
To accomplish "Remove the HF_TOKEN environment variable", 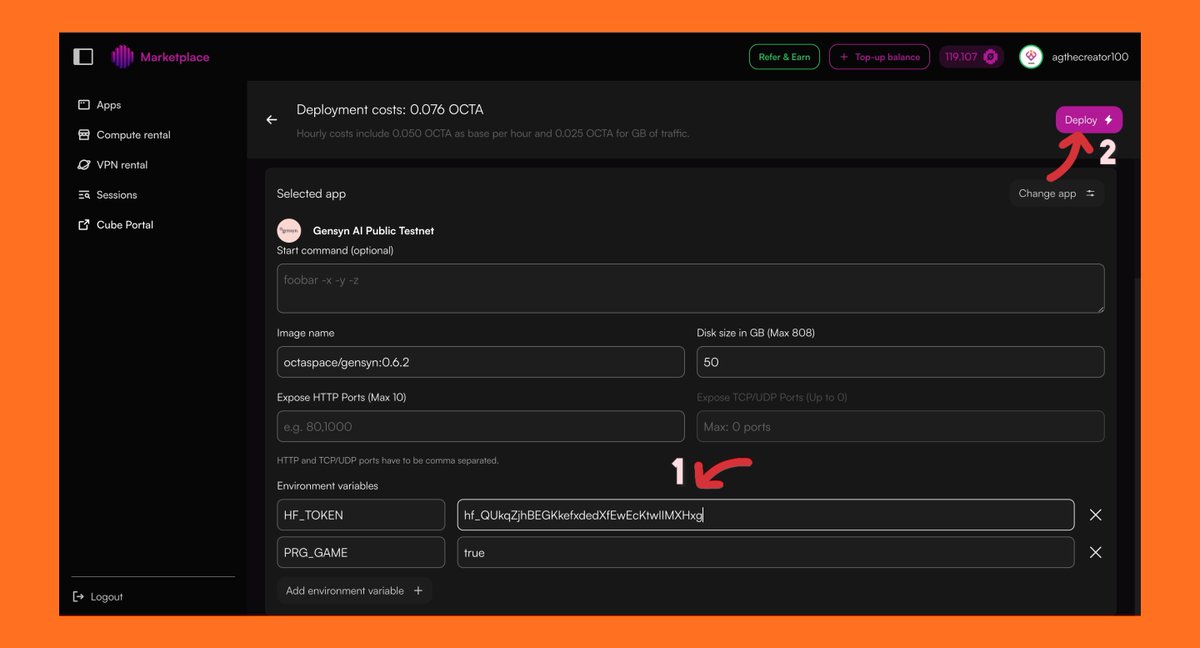I will click(x=1095, y=515).
